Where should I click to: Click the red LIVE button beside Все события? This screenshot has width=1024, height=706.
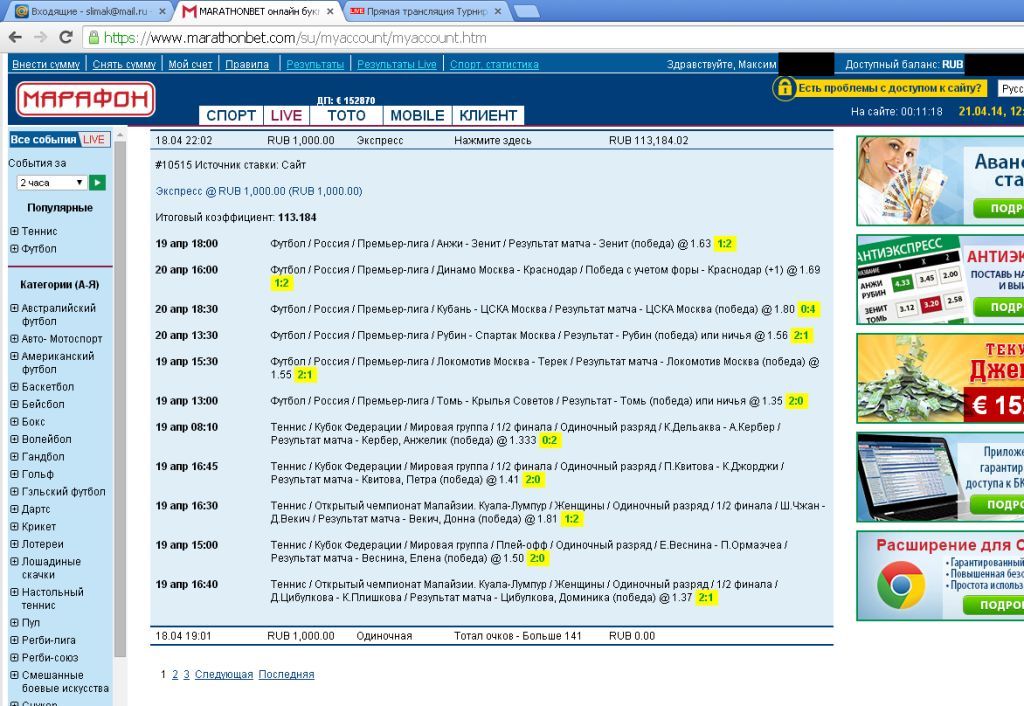94,139
